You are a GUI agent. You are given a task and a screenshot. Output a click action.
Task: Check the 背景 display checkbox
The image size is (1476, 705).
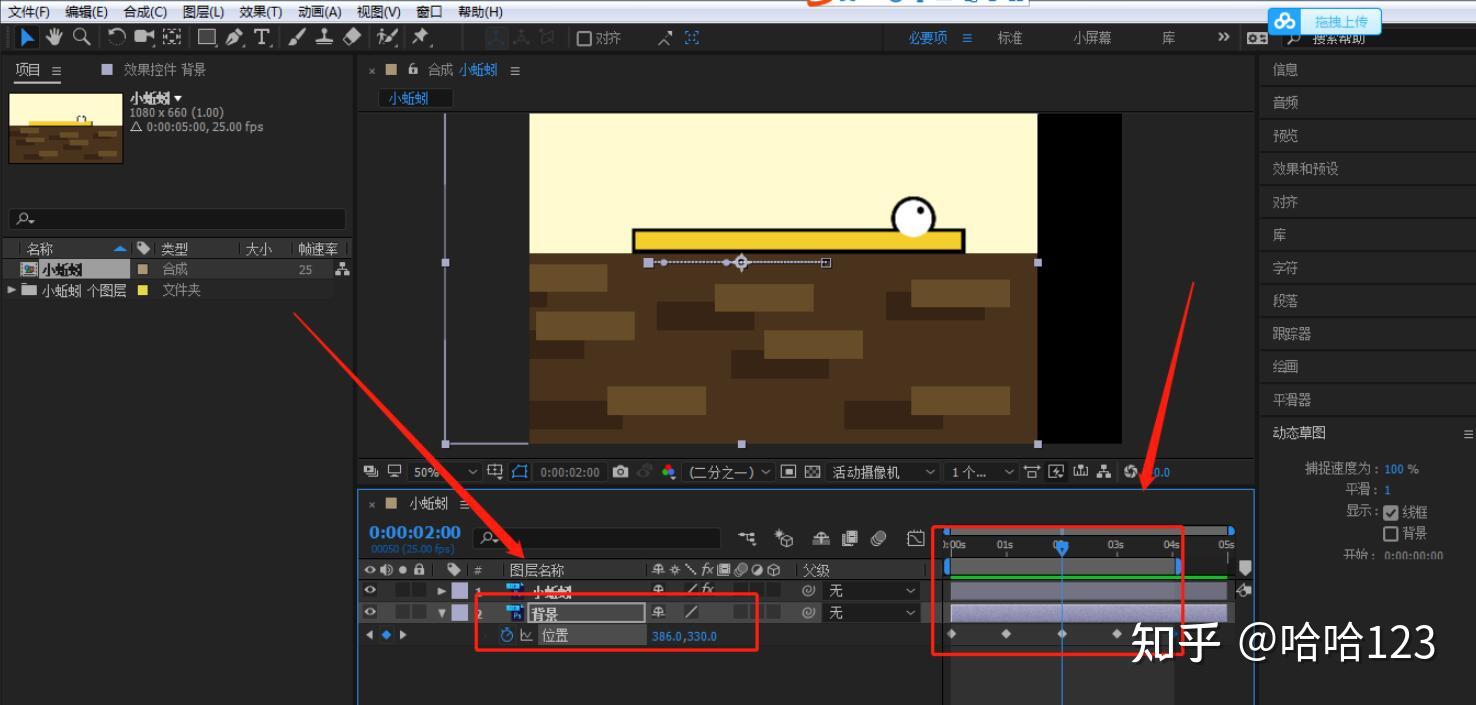pos(1390,534)
